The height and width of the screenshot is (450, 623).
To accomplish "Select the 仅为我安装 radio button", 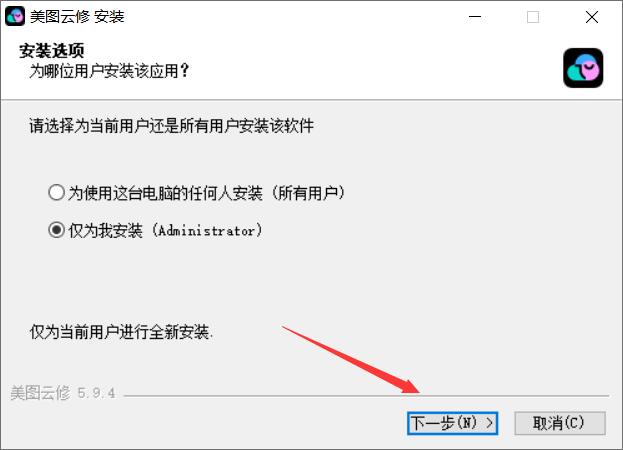I will coord(56,230).
